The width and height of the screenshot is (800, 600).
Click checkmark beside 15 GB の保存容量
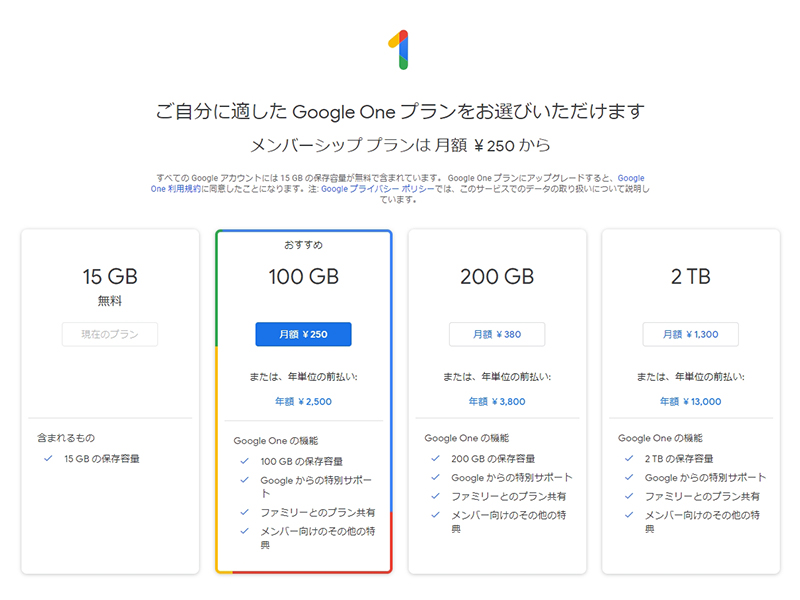click(48, 459)
